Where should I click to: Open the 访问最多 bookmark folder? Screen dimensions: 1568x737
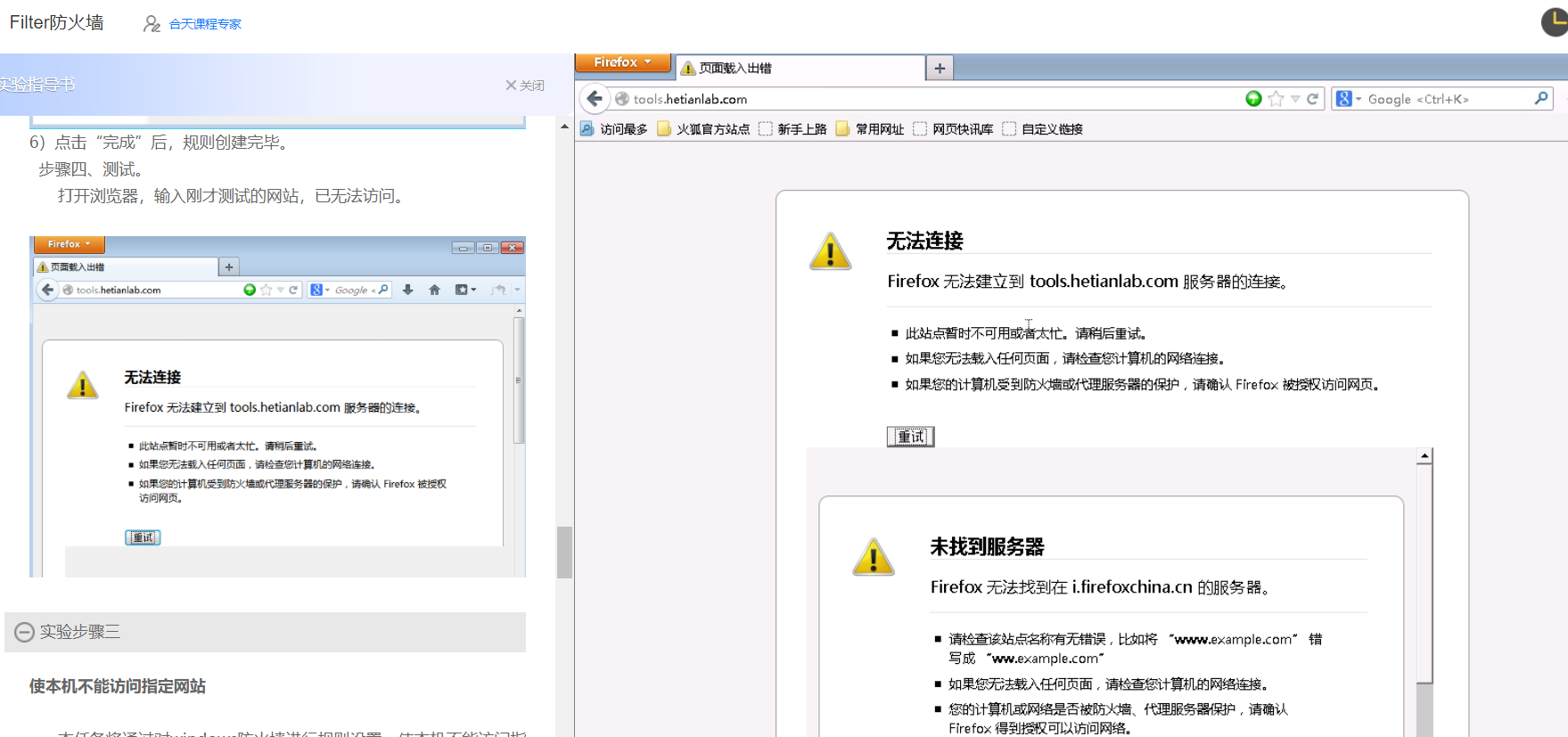[614, 129]
